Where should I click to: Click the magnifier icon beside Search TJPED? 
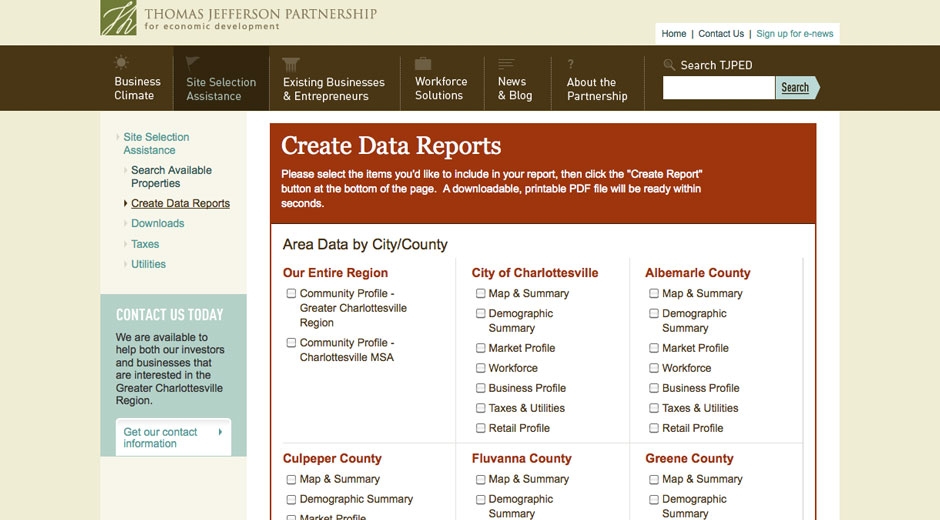point(670,65)
